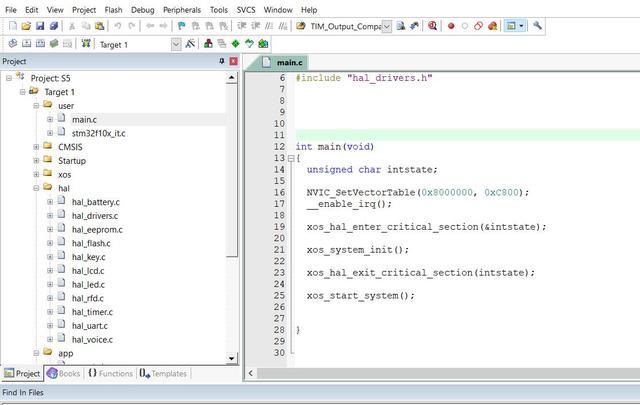
Task: Select hal_drivers.c in the tree
Action: pos(95,216)
